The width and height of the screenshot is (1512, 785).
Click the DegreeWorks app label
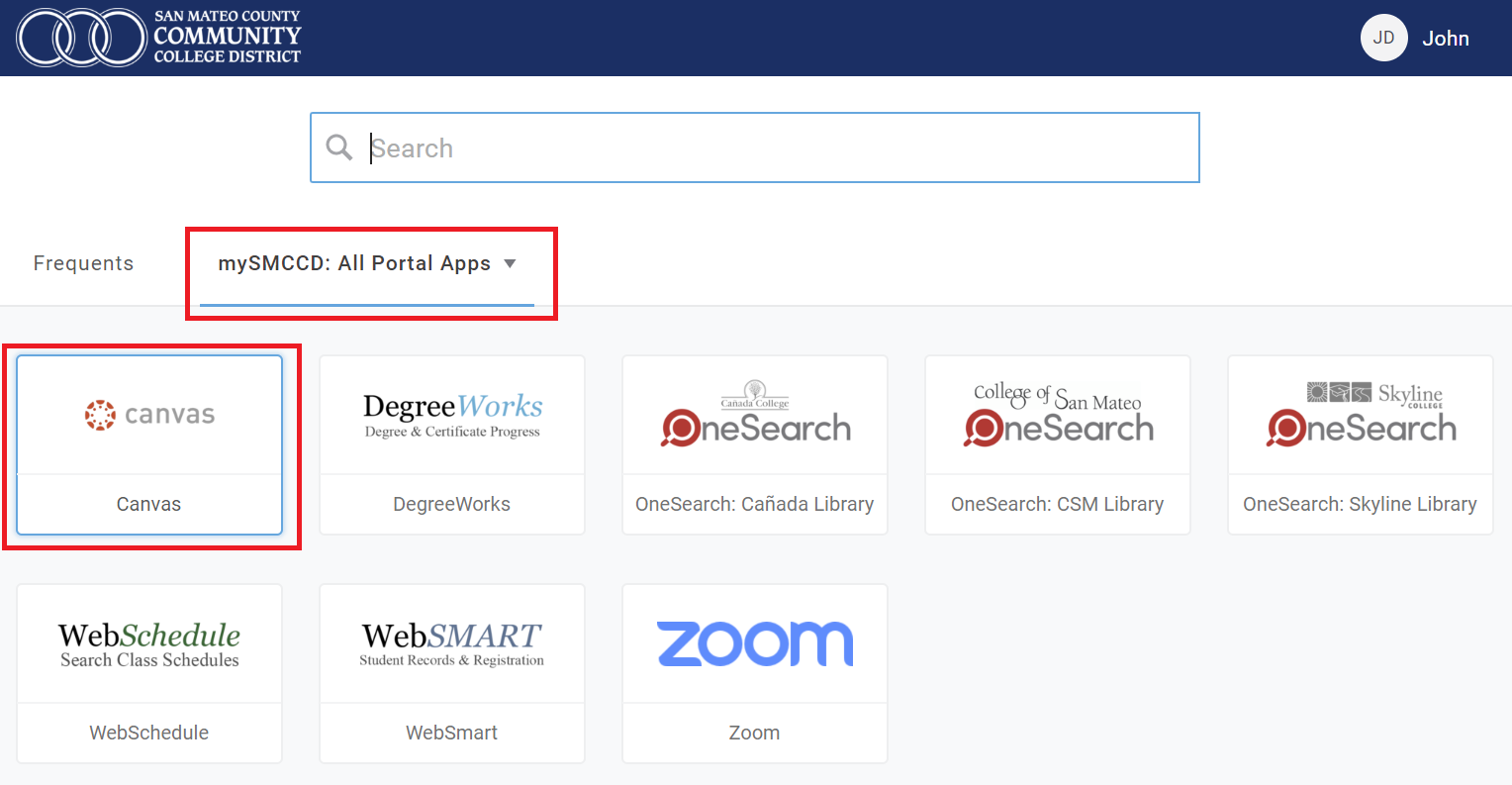452,504
